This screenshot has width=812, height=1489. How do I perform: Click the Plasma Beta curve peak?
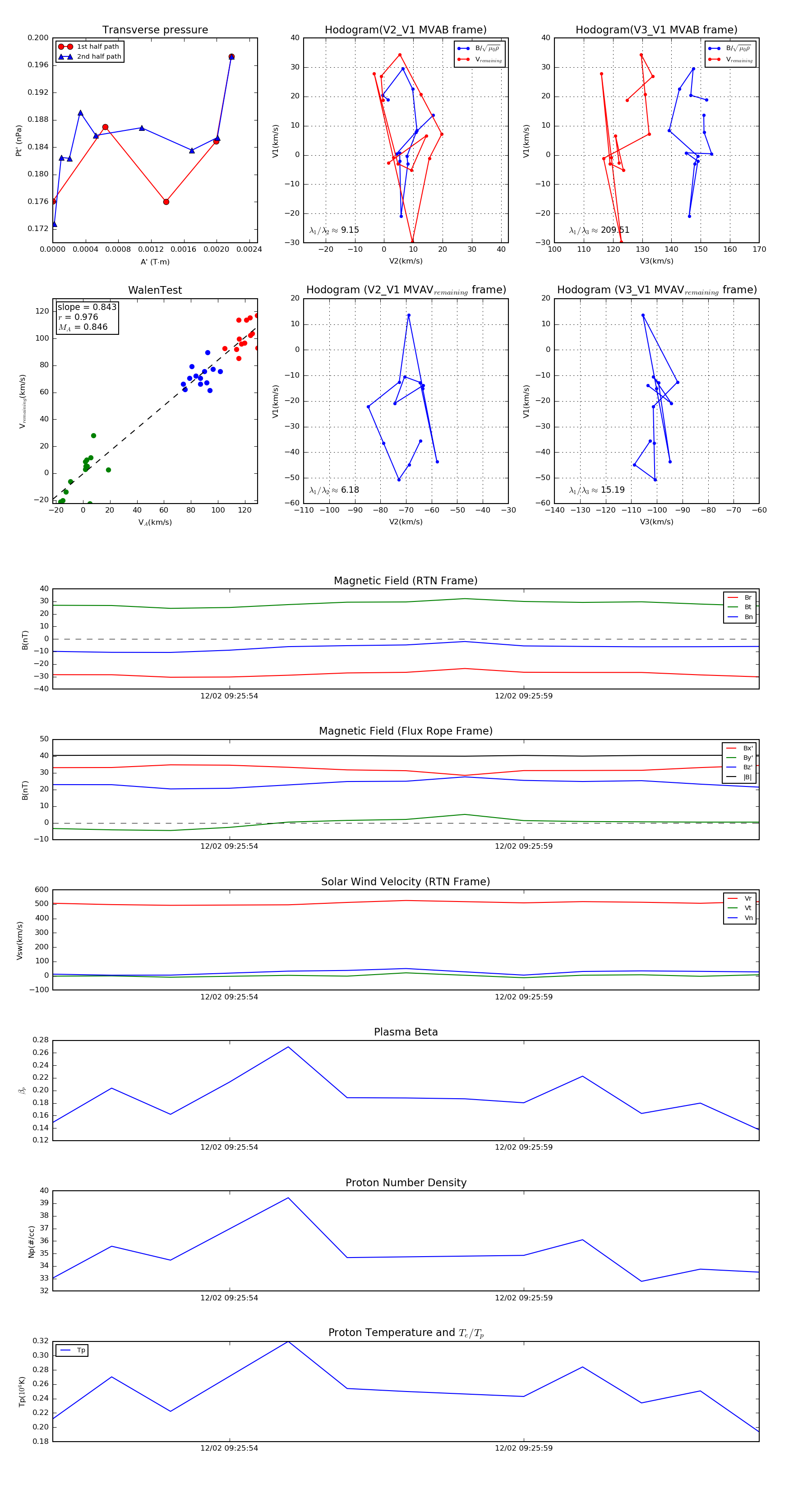(288, 1047)
